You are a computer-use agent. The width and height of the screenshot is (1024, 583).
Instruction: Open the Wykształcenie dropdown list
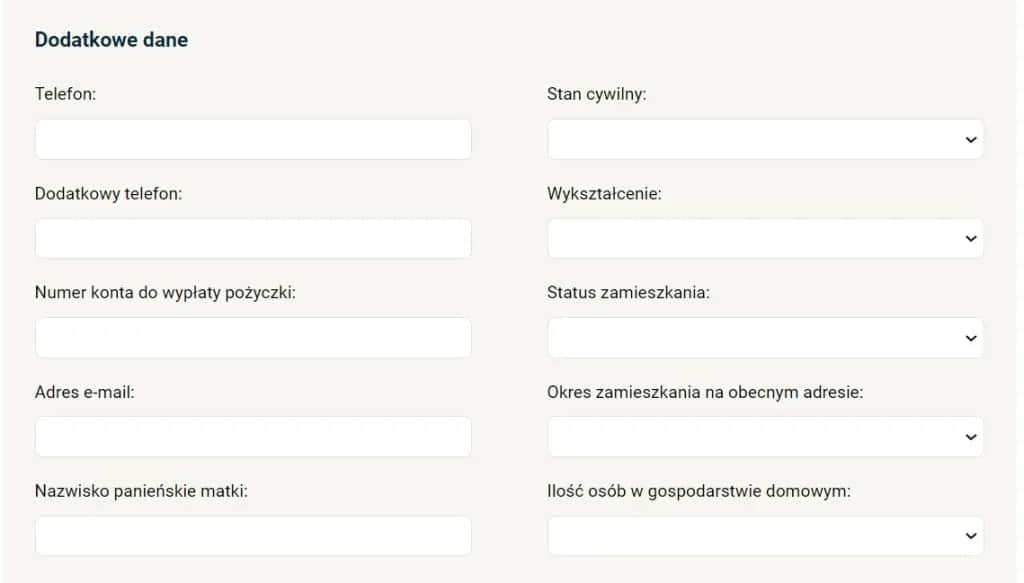click(765, 238)
